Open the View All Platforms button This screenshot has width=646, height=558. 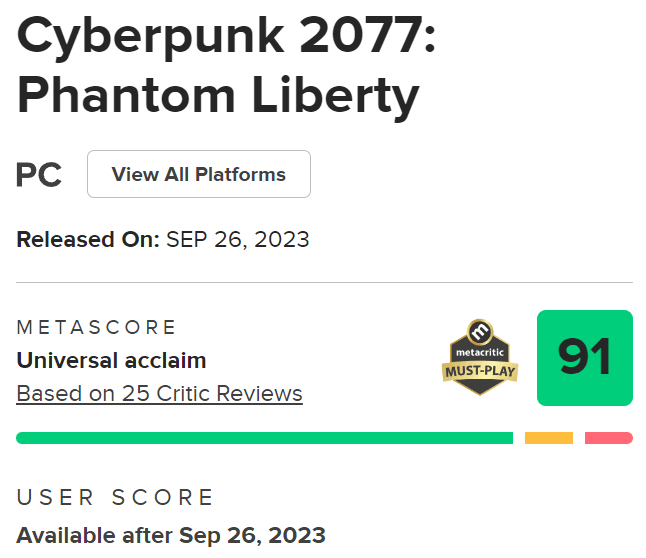coord(199,174)
